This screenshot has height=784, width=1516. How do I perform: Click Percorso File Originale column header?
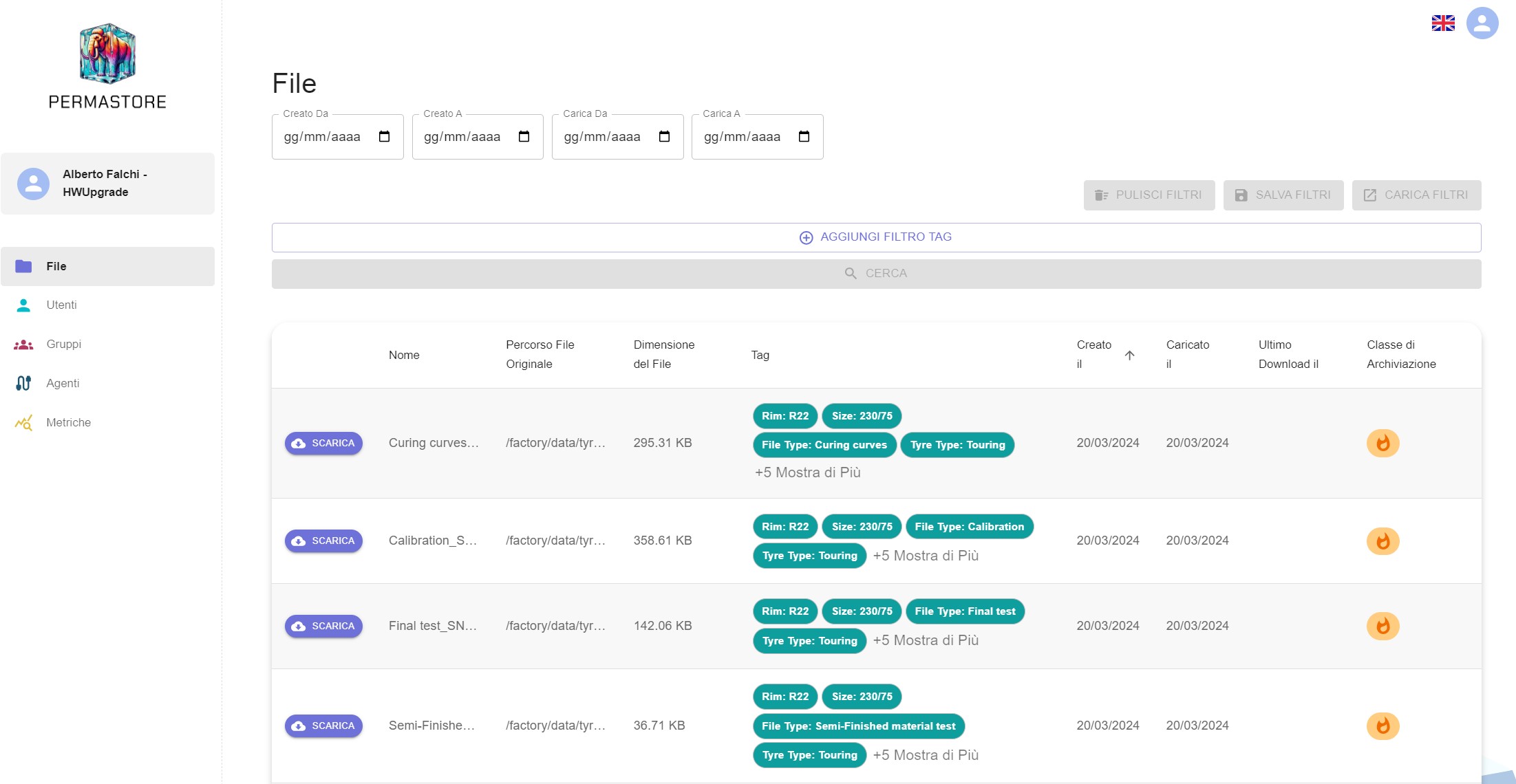tap(540, 354)
